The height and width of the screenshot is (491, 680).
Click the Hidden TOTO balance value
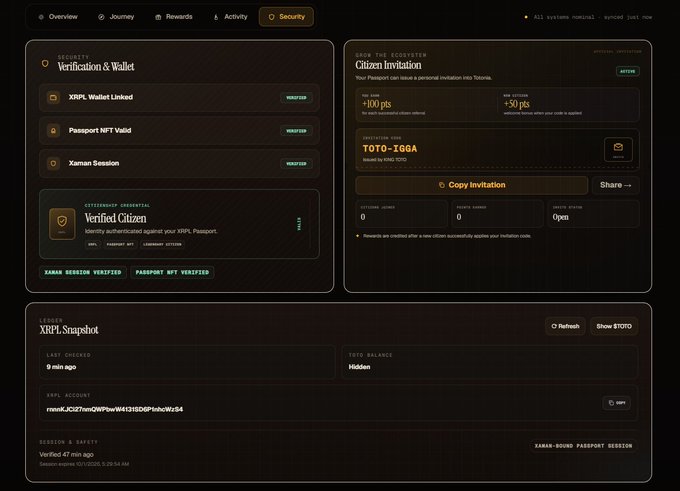coord(360,367)
